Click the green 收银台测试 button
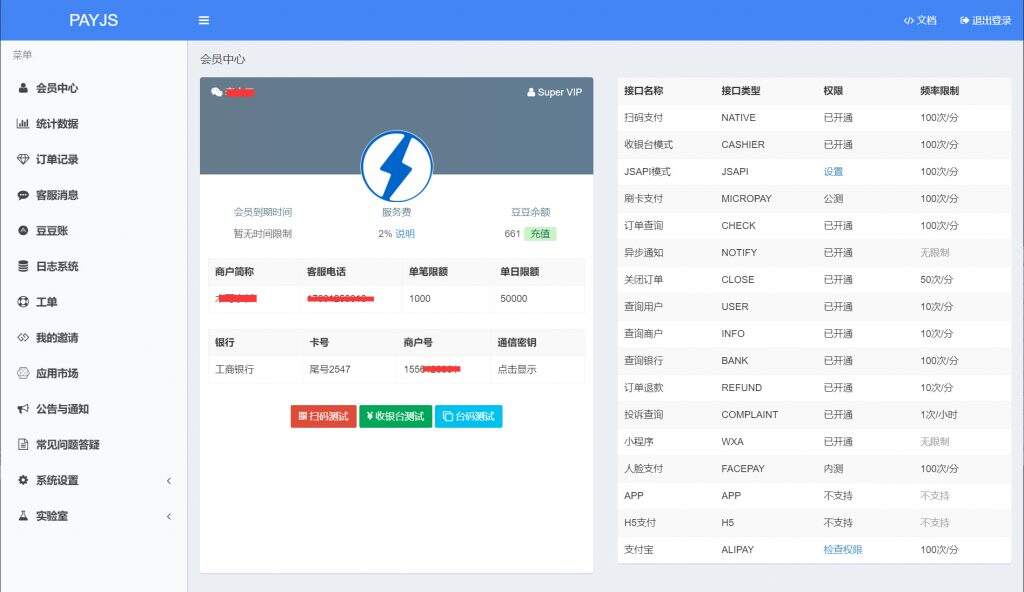Image resolution: width=1024 pixels, height=592 pixels. point(395,416)
